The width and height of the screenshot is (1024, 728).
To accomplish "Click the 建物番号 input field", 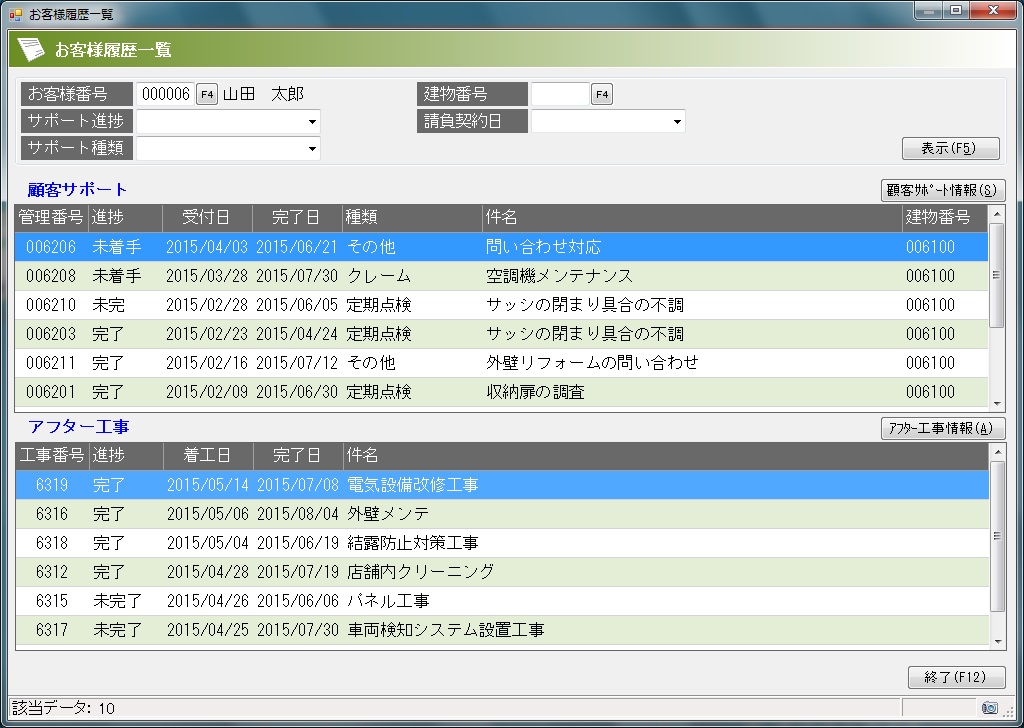I will tap(560, 94).
